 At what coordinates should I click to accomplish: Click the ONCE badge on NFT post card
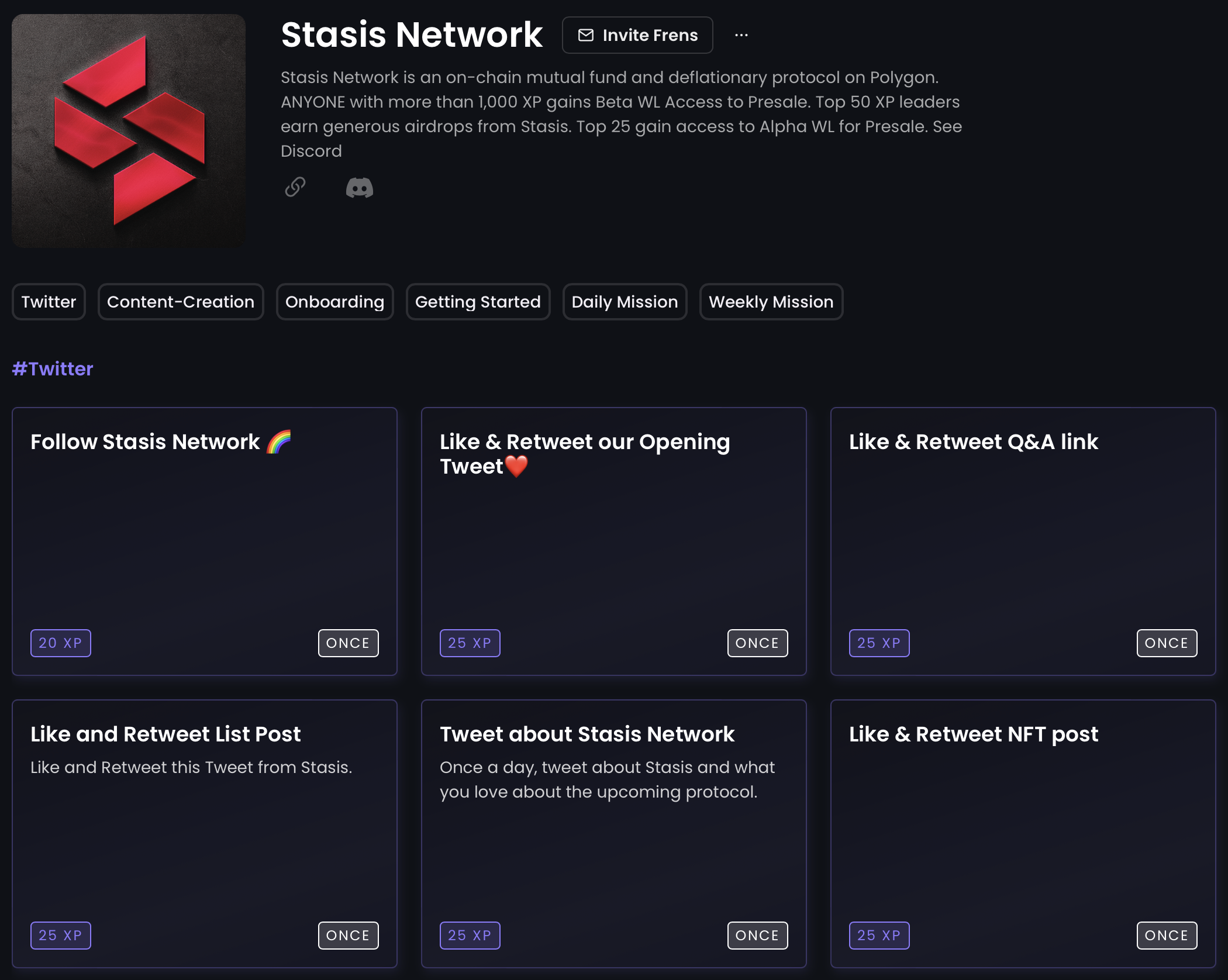click(1167, 936)
